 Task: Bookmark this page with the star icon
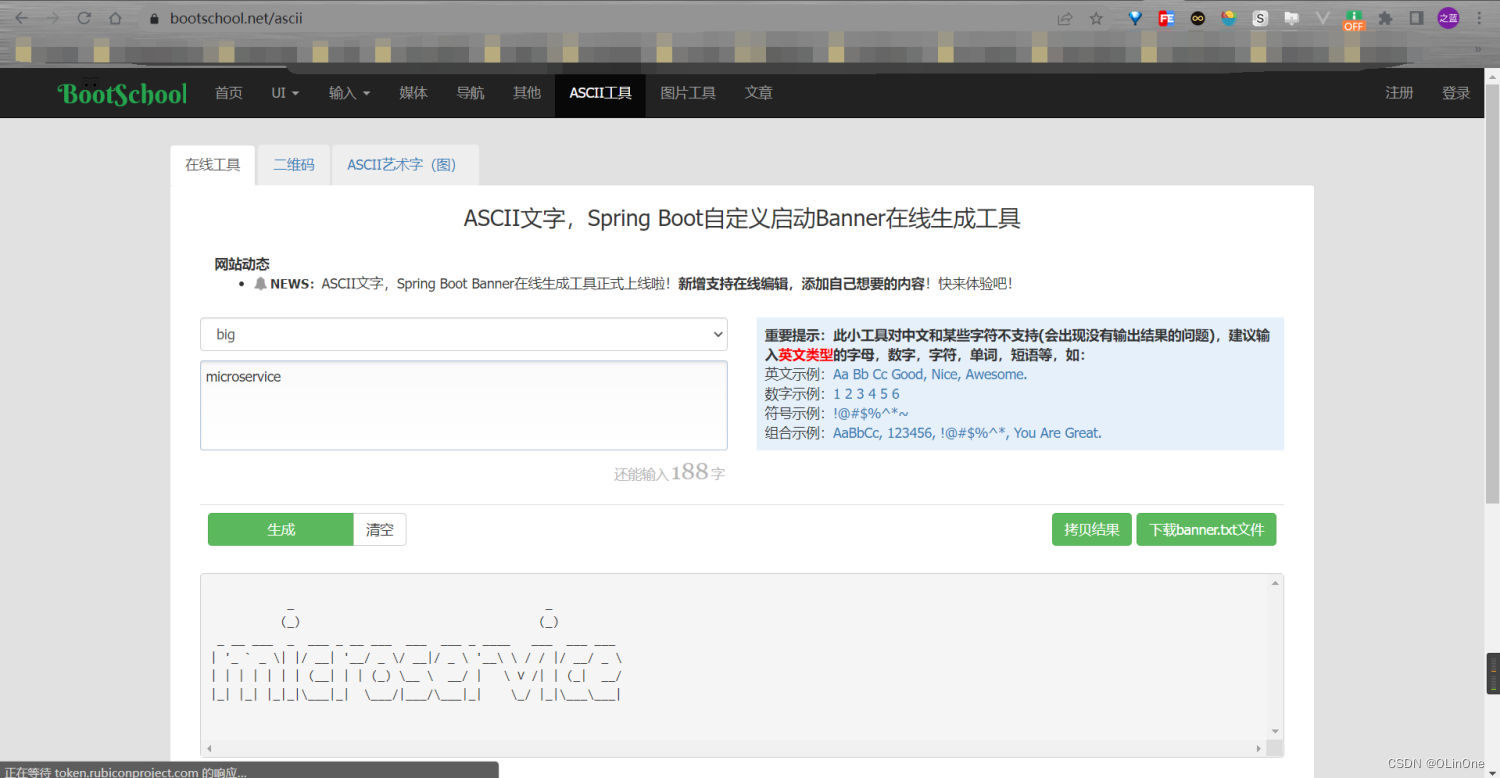coord(1096,18)
